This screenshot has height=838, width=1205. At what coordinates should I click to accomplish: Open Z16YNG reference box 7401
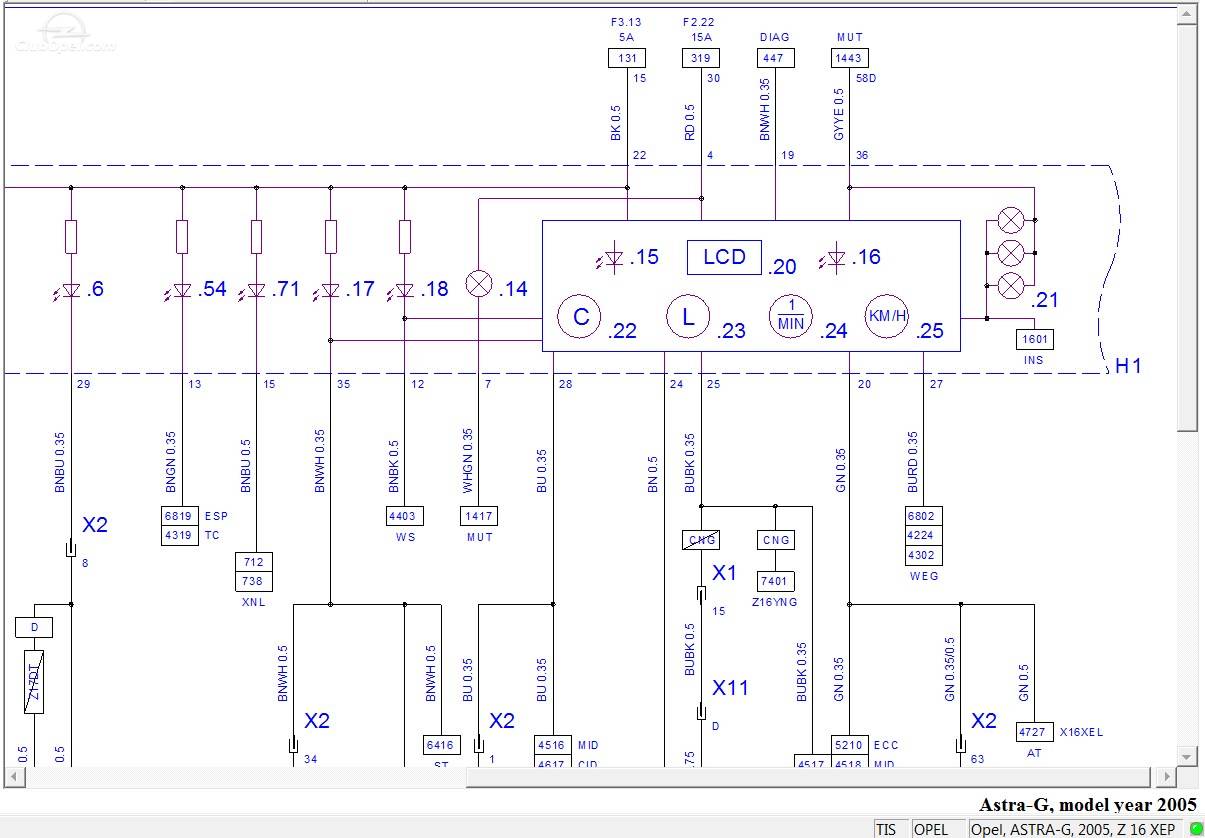click(x=776, y=580)
